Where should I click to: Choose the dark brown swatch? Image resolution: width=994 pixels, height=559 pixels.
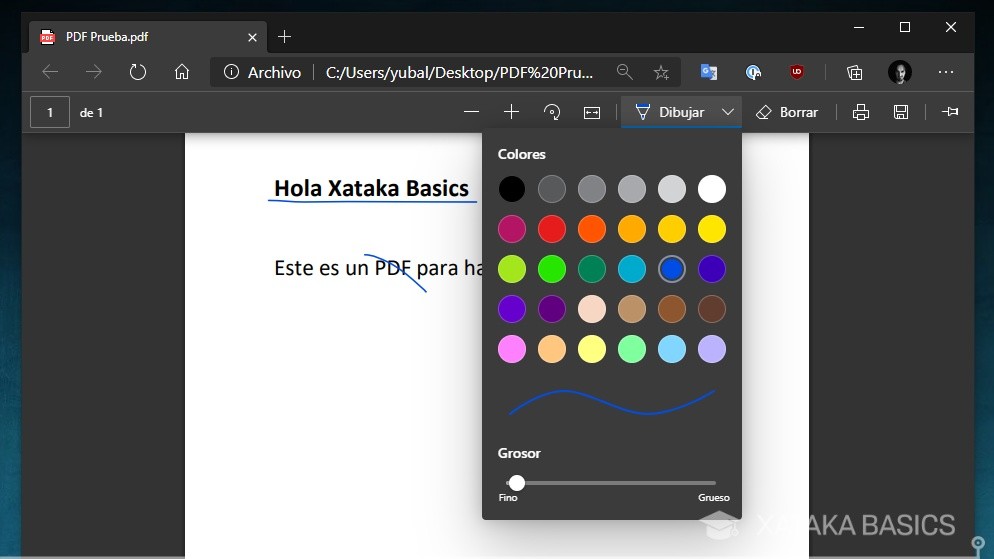[712, 309]
